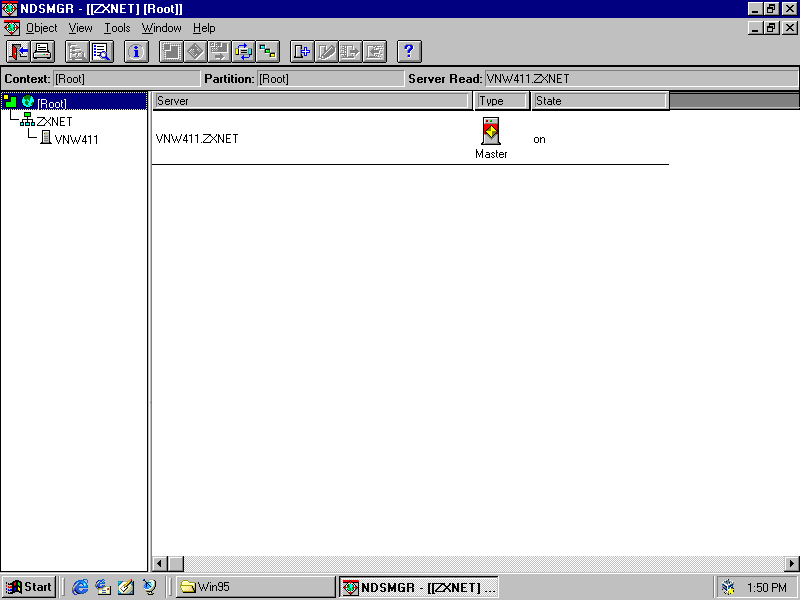Click the horizontal scrollbar thumb
The width and height of the screenshot is (800, 600).
tap(176, 563)
